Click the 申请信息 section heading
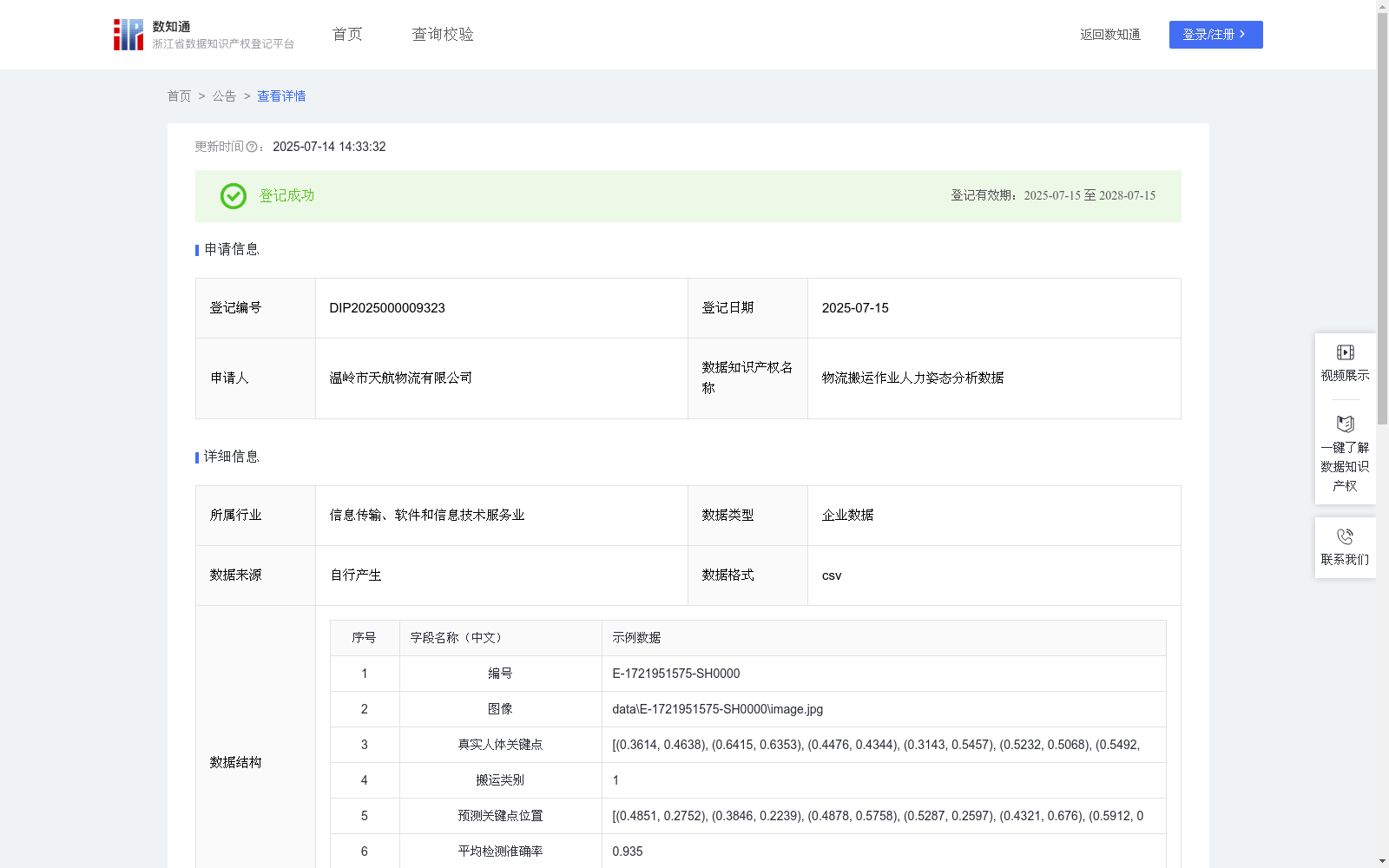 click(231, 250)
